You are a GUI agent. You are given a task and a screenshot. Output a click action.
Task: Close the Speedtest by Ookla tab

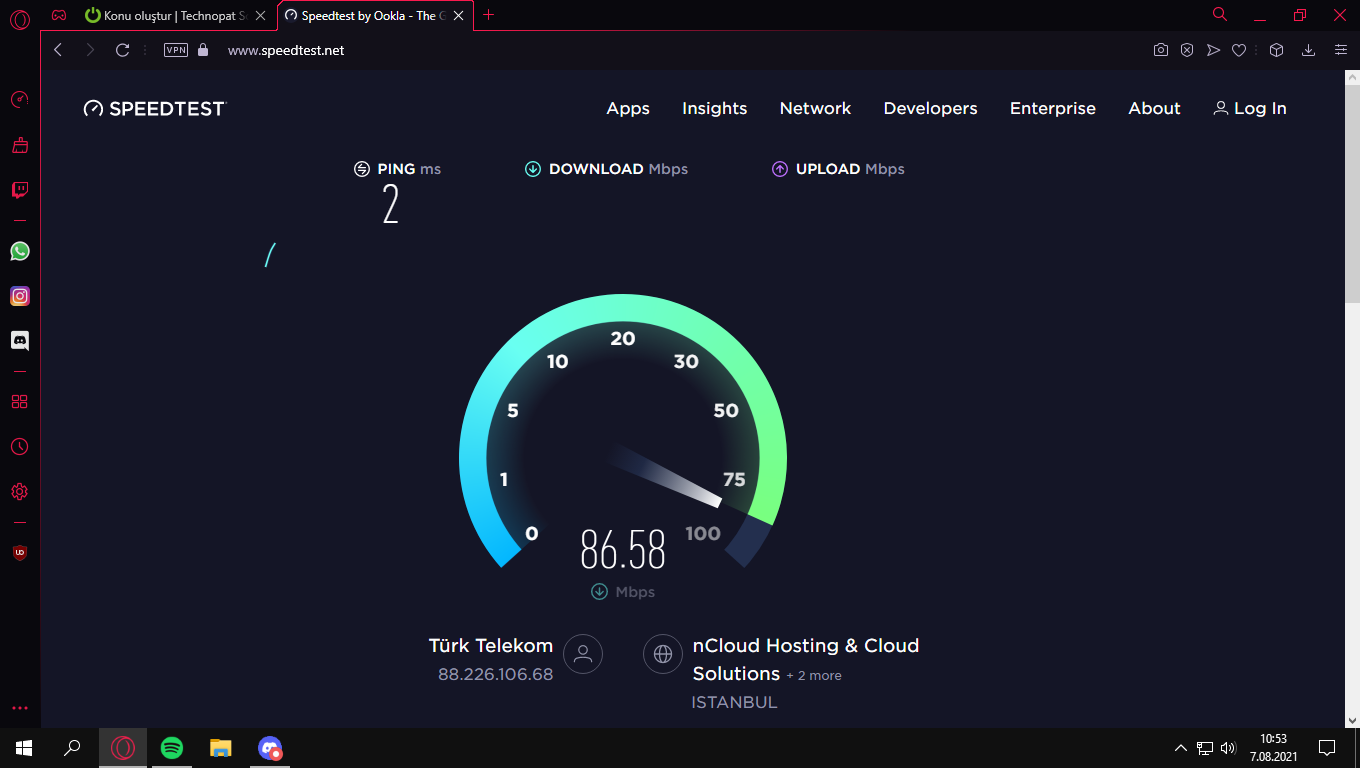[x=458, y=16]
